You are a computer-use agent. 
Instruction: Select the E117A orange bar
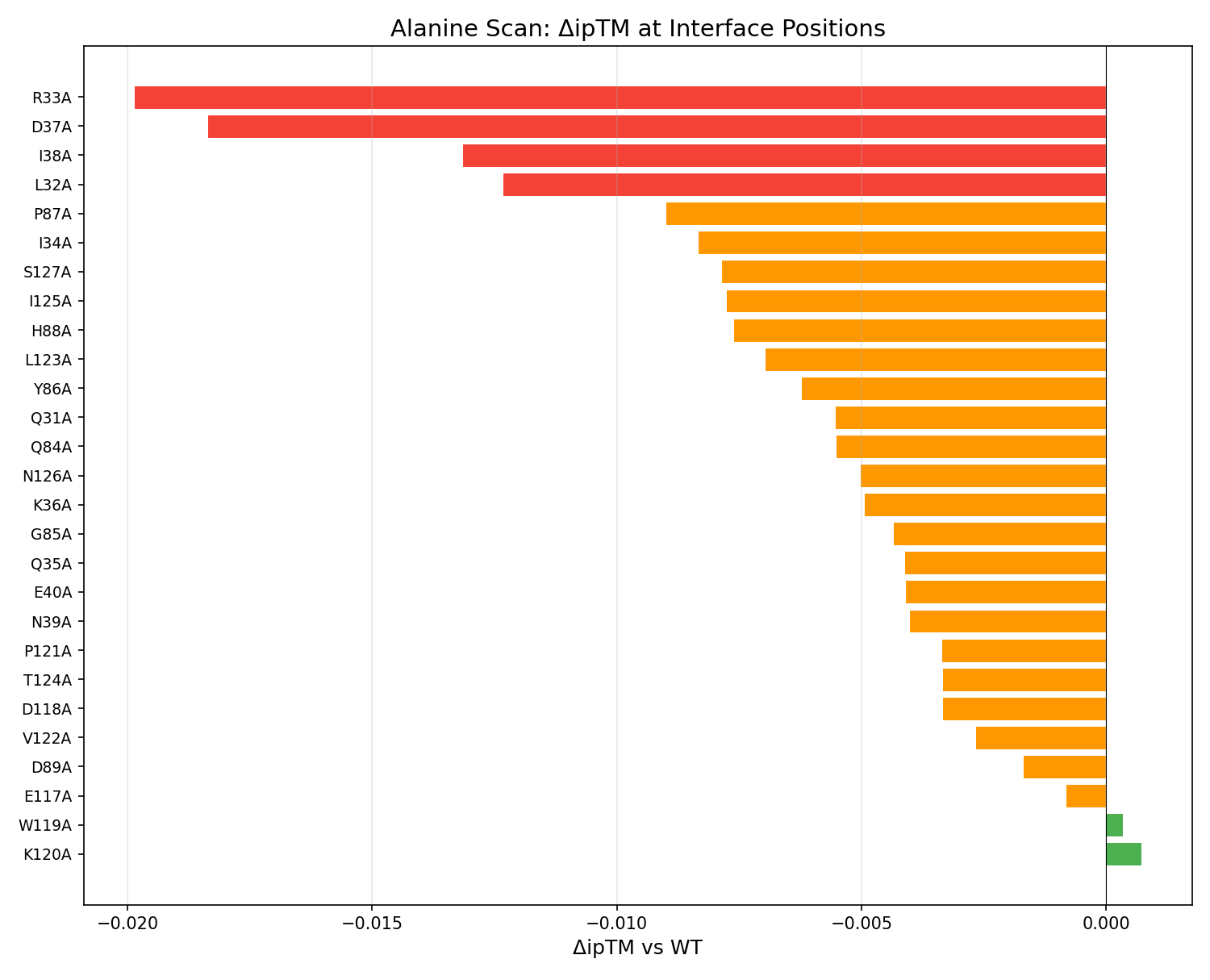pos(1086,796)
